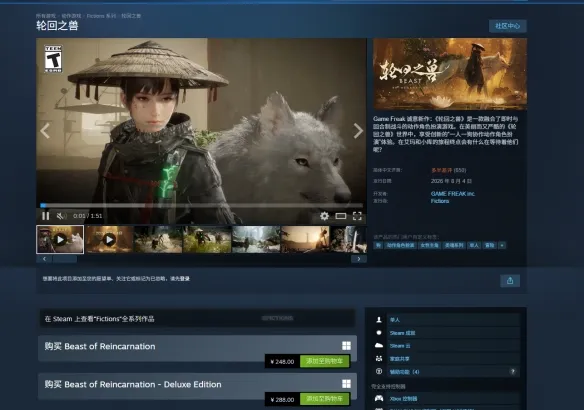Click the 登录 sign-in link
The image size is (584, 410).
click(185, 279)
